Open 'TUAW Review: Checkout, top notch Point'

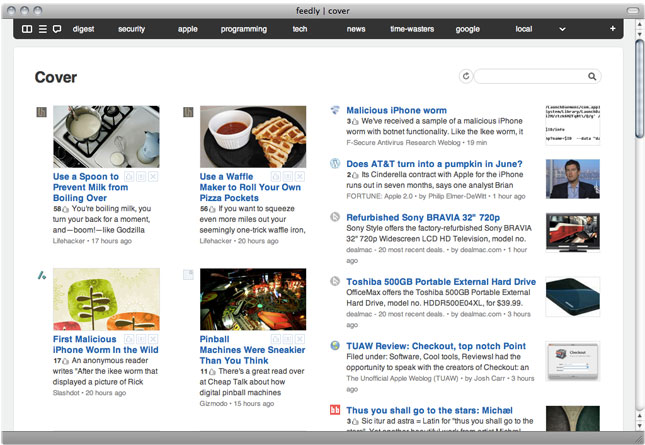[x=436, y=346]
